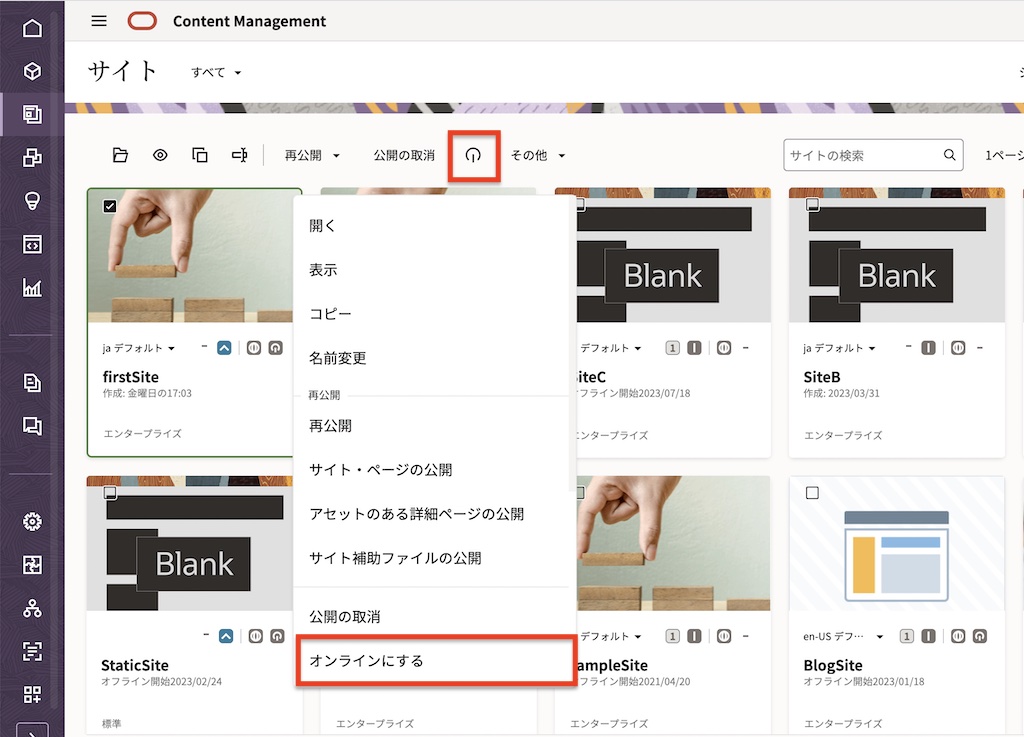
Task: Click the 公開の取消 toolbar button
Action: pos(404,156)
